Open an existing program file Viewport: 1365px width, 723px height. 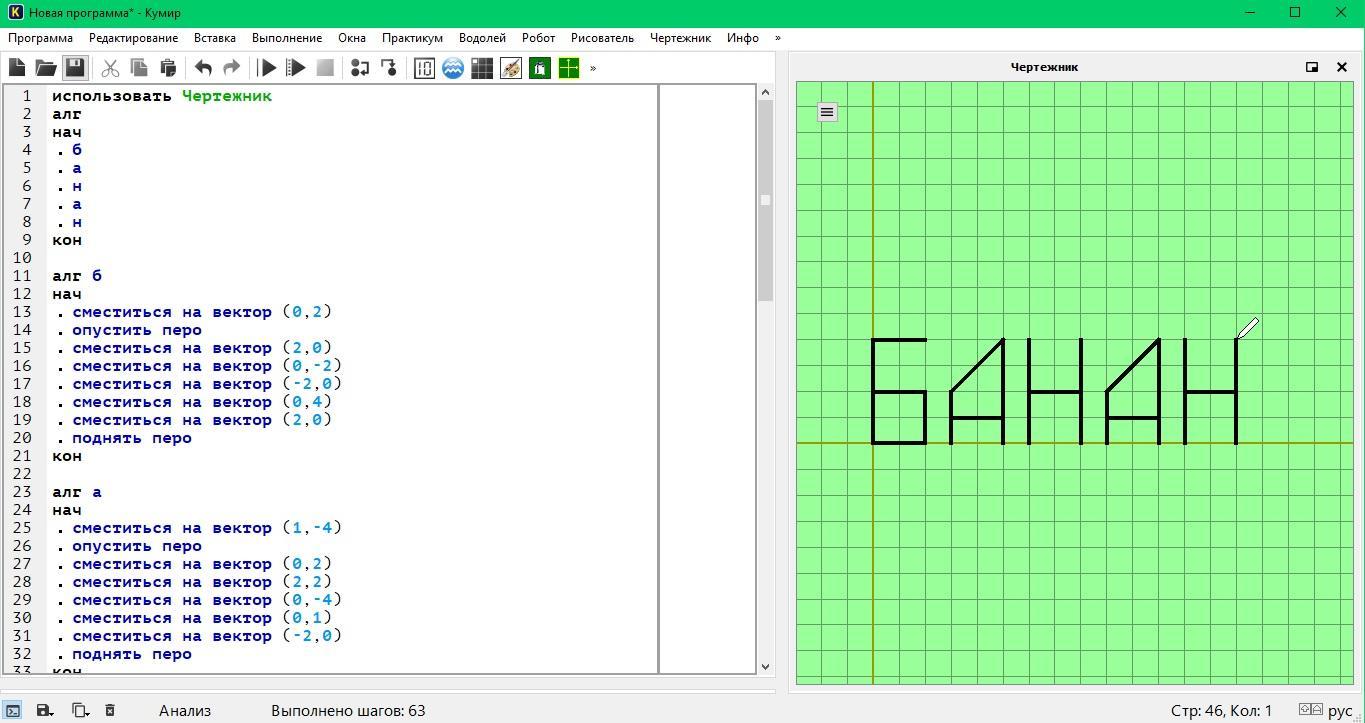click(46, 68)
